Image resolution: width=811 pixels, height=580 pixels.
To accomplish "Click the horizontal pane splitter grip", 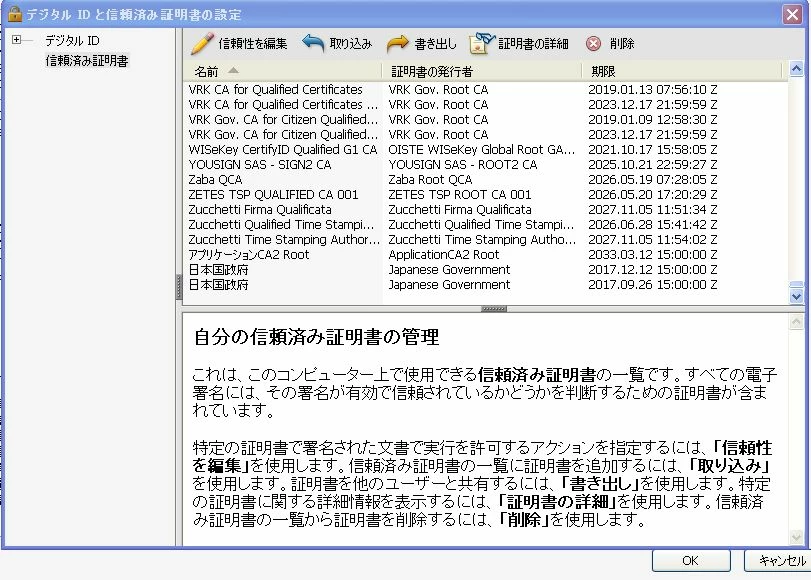I will (494, 309).
